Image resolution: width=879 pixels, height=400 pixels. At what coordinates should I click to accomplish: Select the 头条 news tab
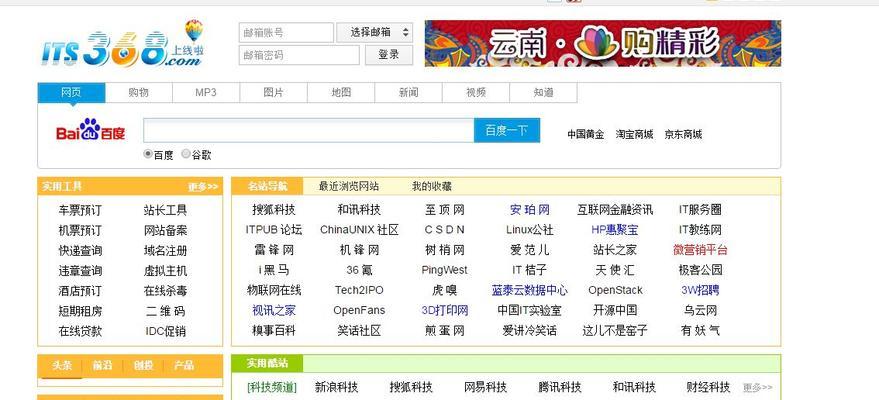[62, 365]
